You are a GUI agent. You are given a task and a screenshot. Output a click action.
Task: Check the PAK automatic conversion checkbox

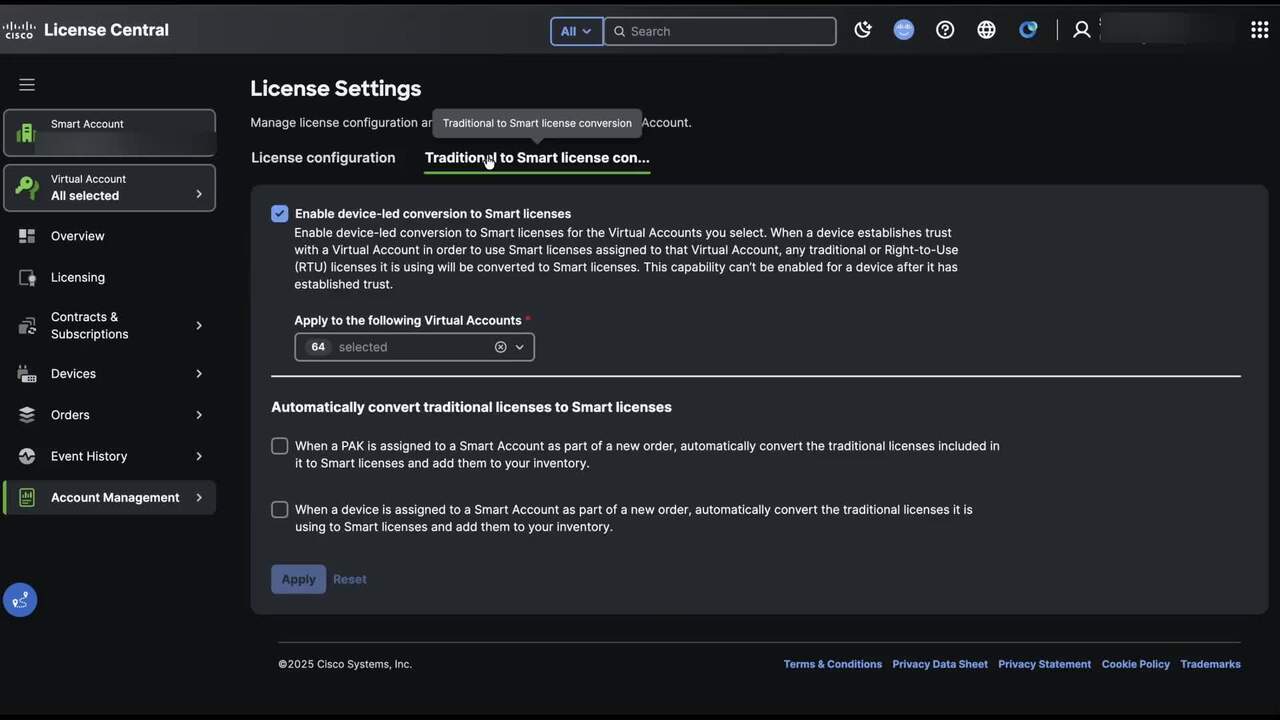280,446
